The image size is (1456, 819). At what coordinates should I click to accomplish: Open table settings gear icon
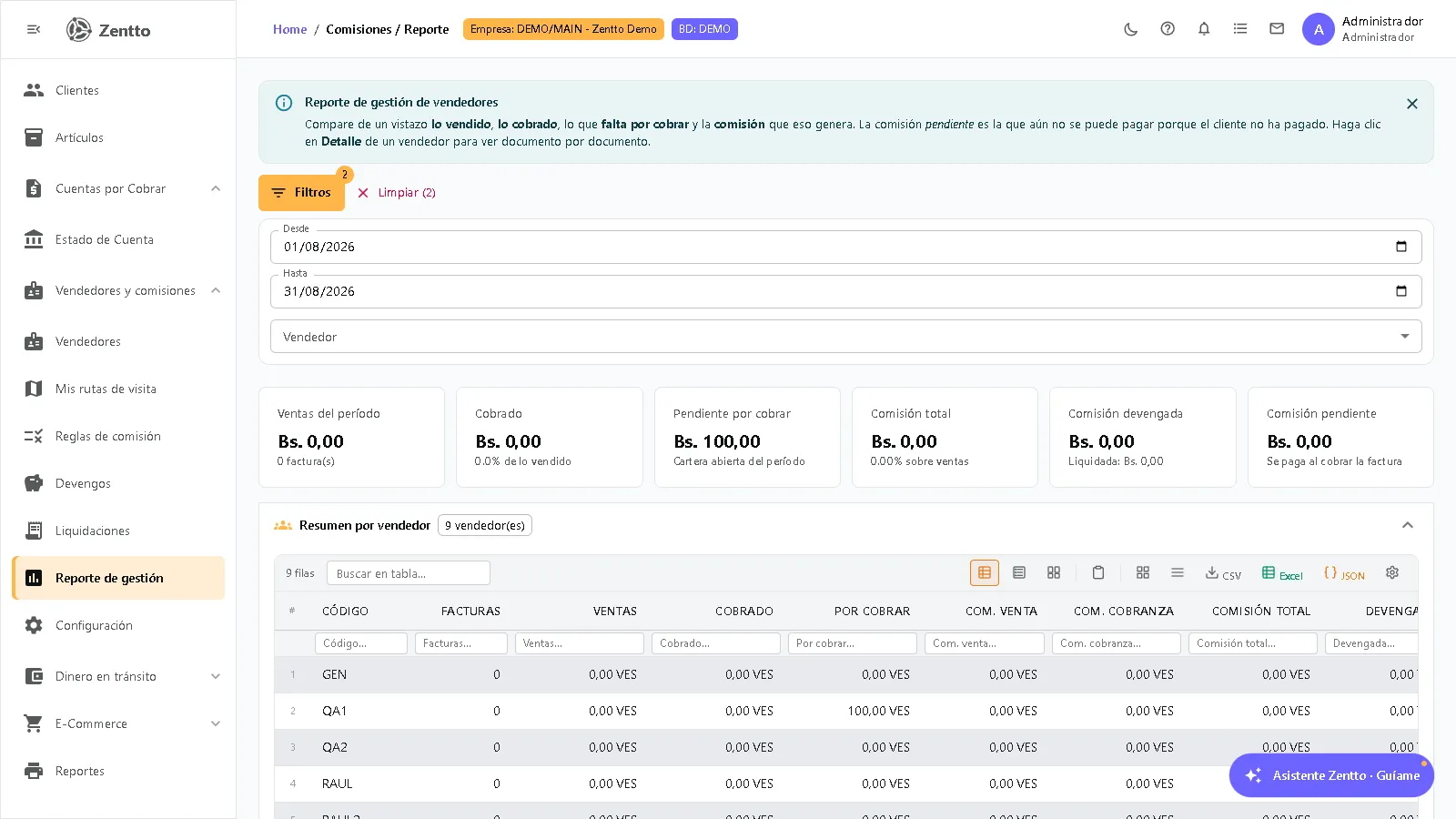tap(1392, 572)
